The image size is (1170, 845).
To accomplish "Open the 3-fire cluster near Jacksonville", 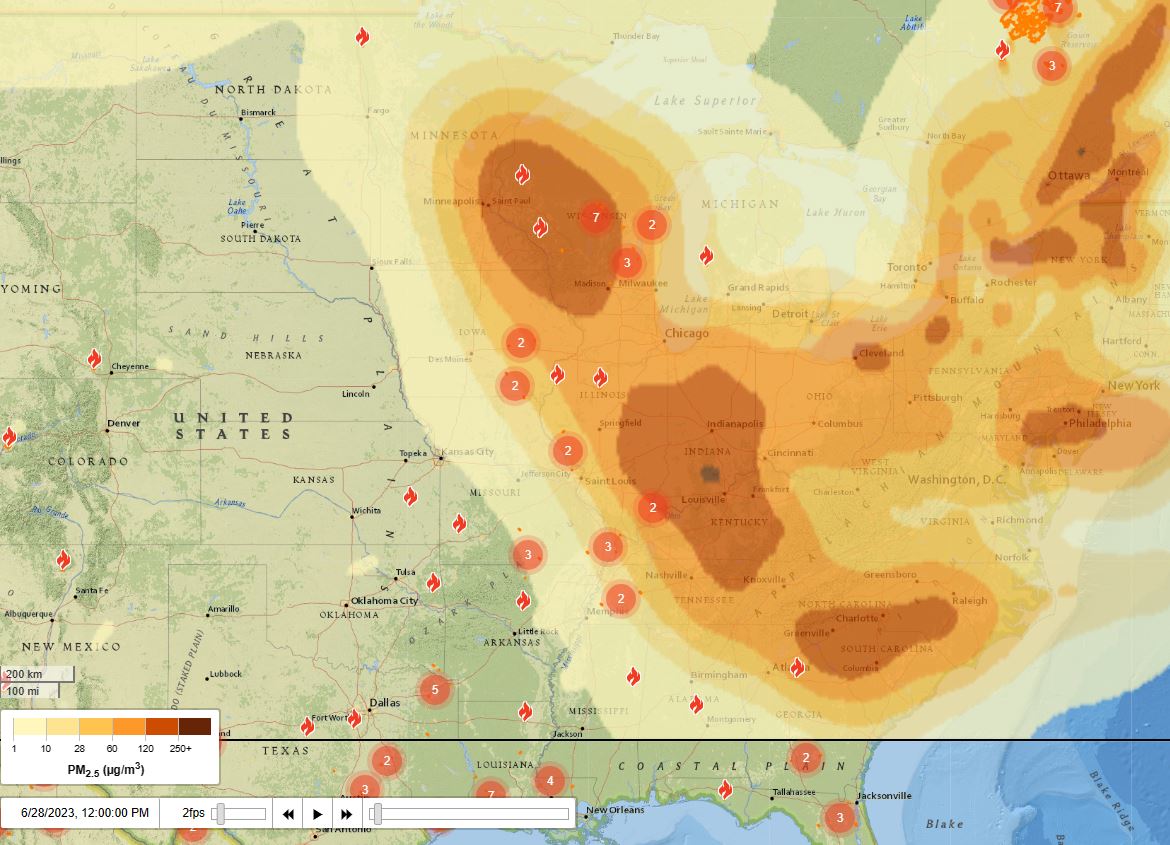I will tap(839, 817).
